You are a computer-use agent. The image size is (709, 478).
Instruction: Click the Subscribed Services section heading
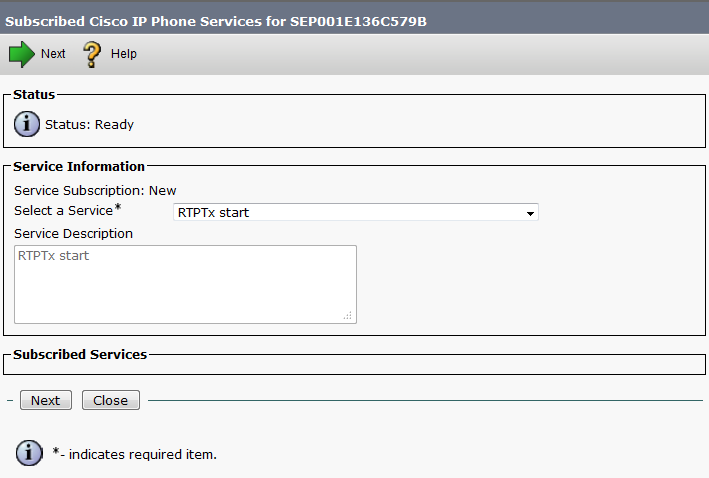point(80,354)
